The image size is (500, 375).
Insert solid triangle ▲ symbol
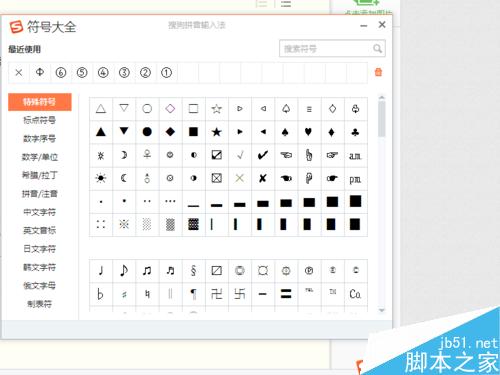[x=101, y=132]
